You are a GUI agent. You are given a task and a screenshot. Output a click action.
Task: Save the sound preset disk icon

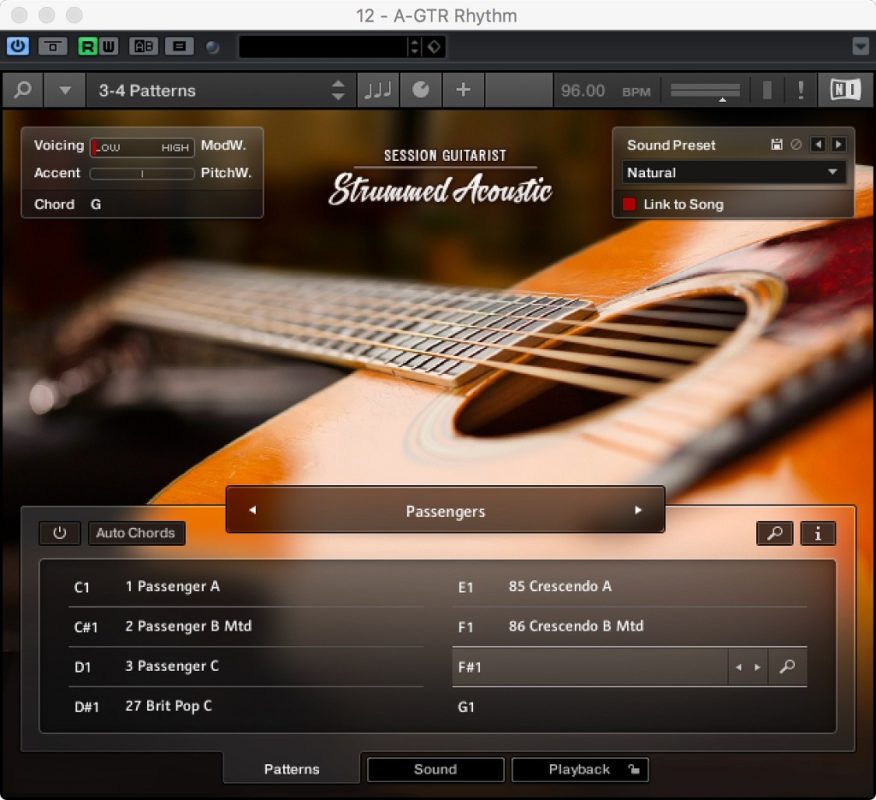777,145
